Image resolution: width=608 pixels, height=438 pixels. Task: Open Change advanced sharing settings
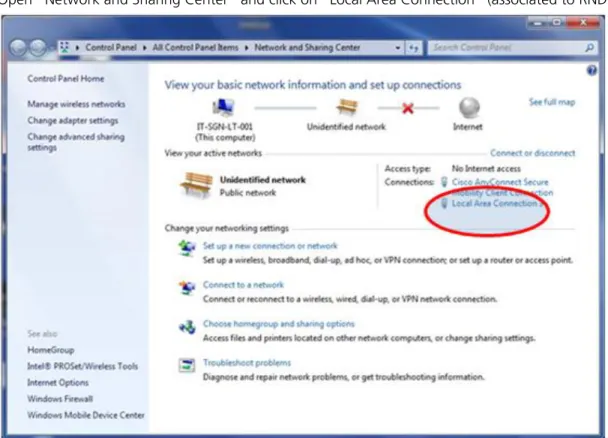tap(76, 142)
